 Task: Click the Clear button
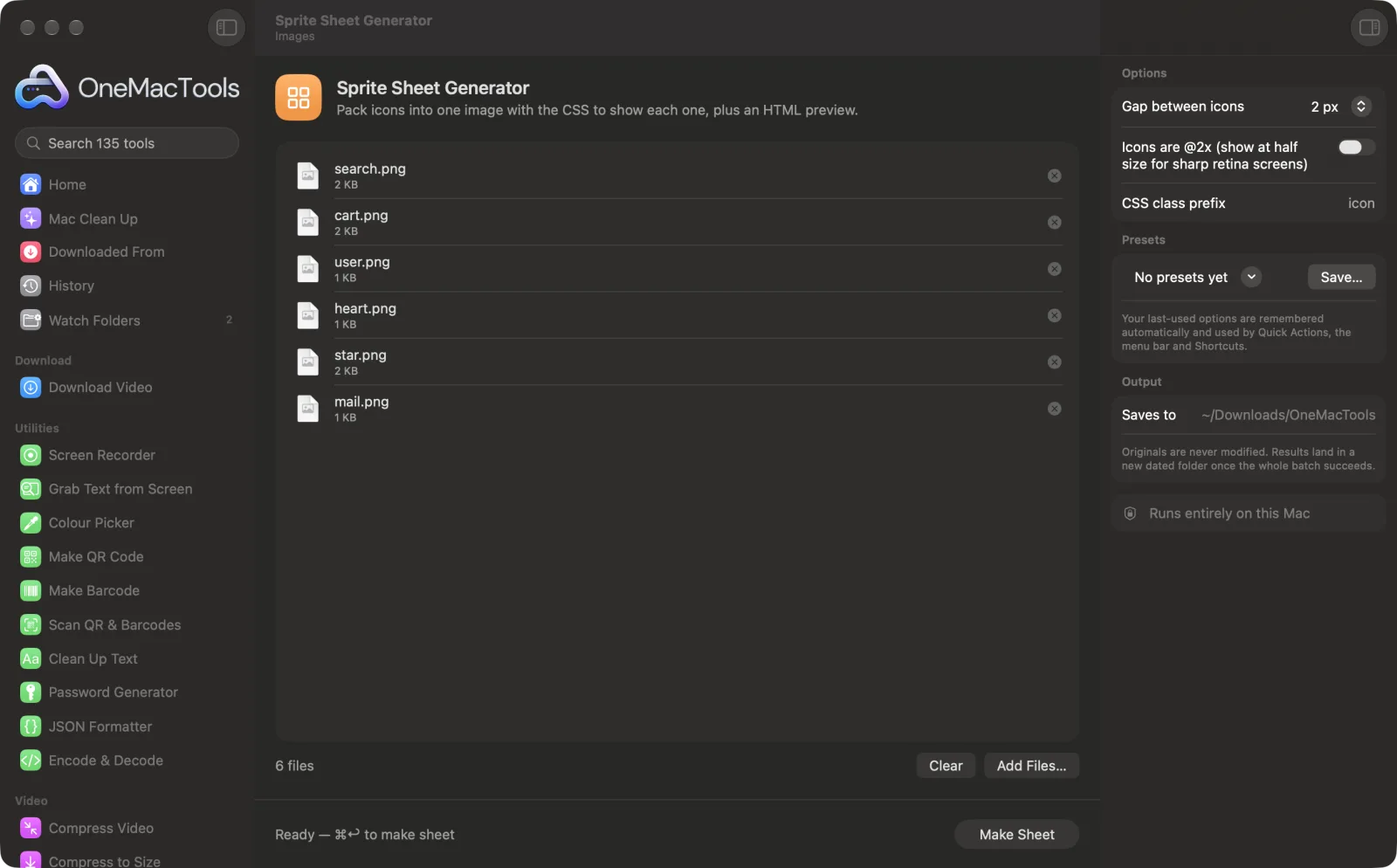[946, 766]
